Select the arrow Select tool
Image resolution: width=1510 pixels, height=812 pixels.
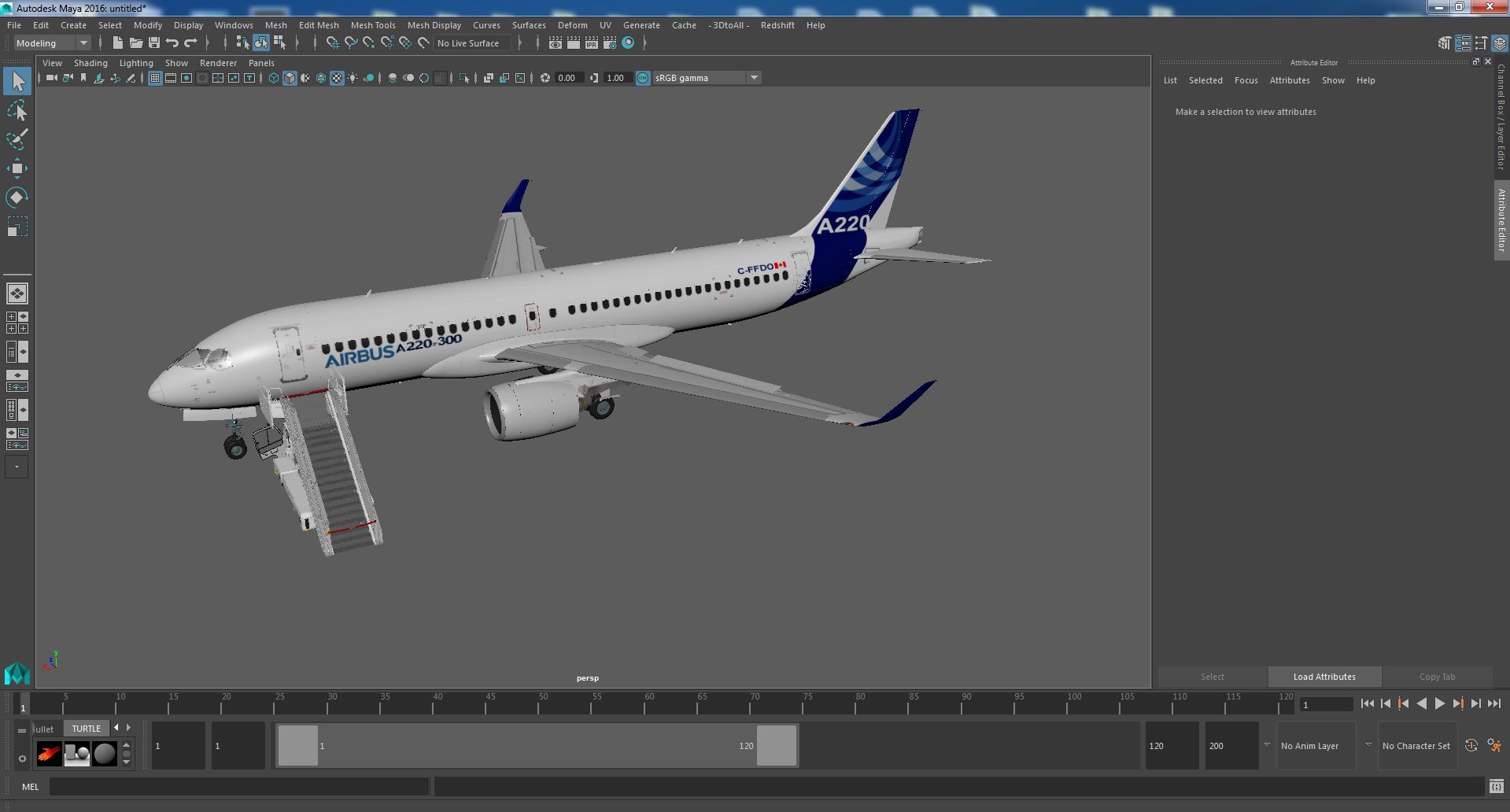(17, 82)
